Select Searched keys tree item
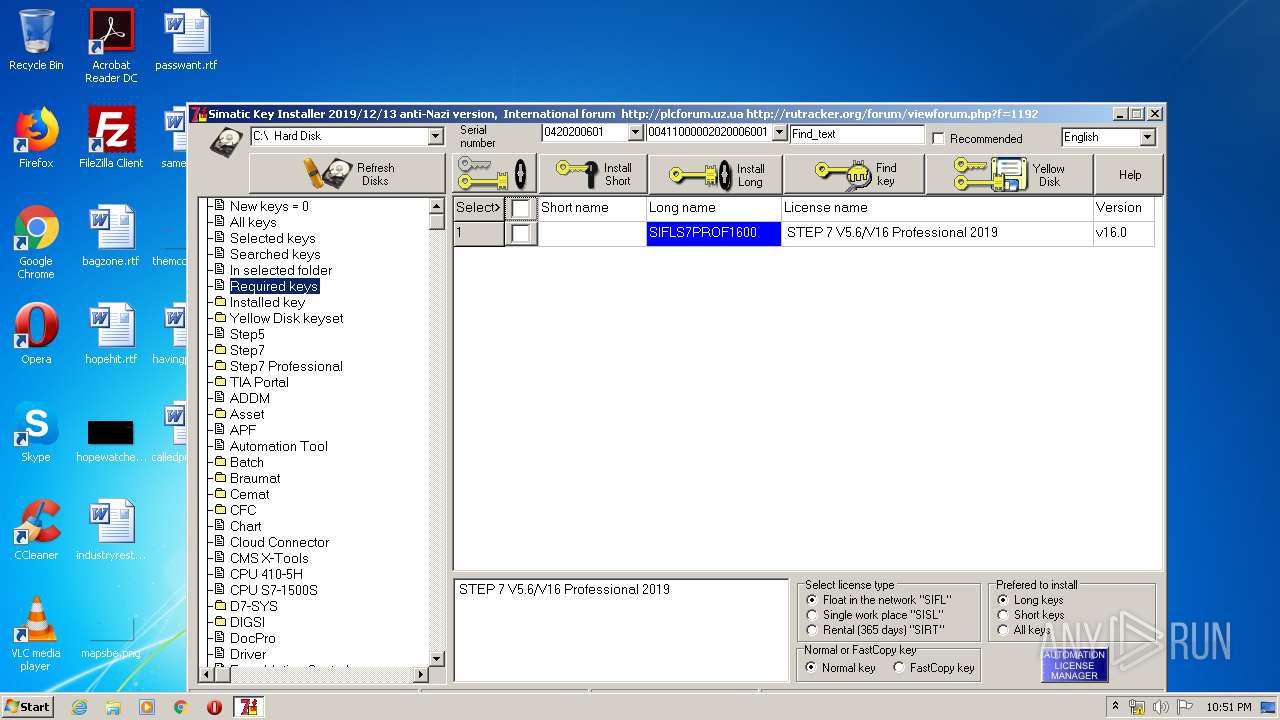 (x=275, y=254)
